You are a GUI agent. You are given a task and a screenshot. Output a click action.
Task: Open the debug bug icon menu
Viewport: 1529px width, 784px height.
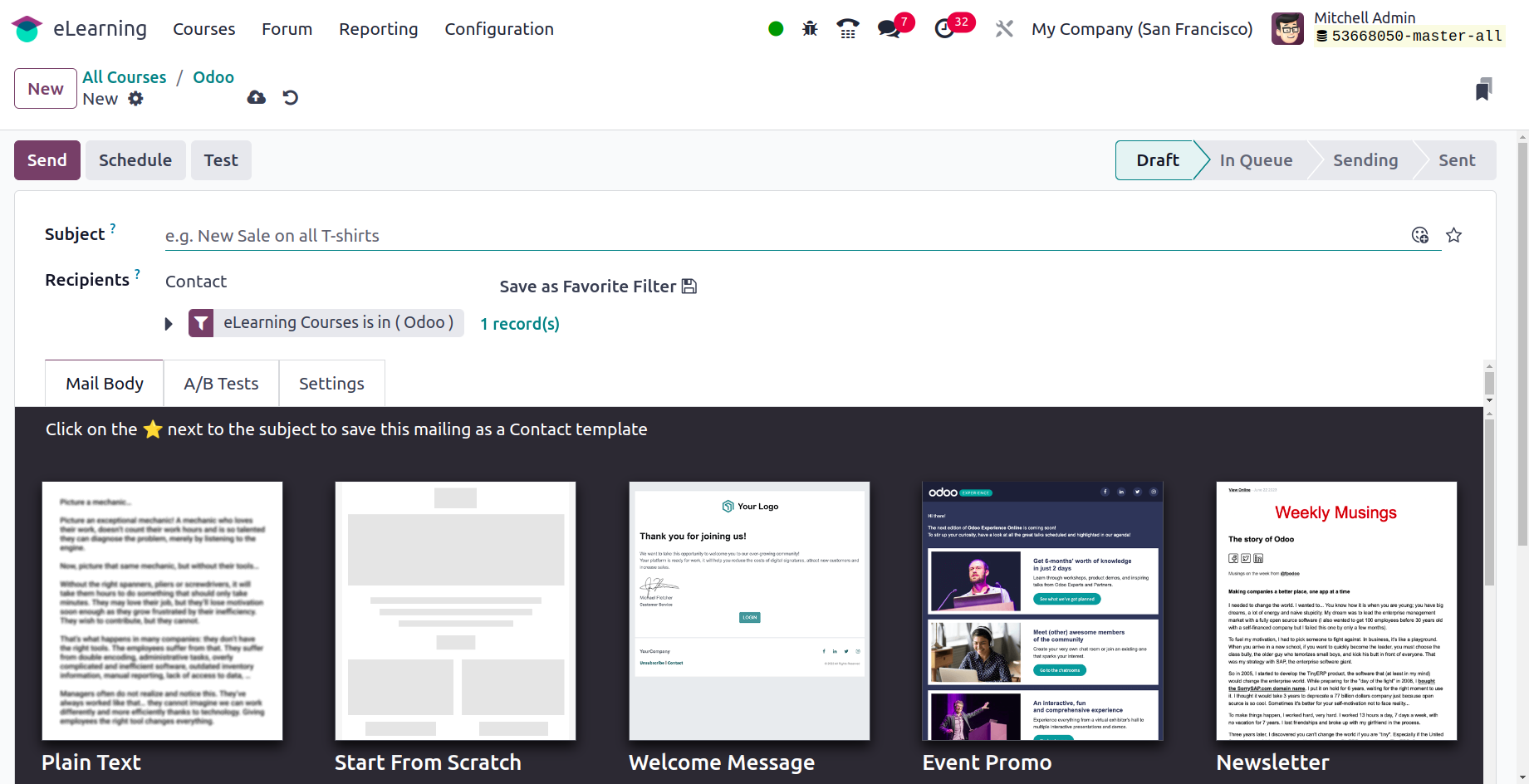810,29
